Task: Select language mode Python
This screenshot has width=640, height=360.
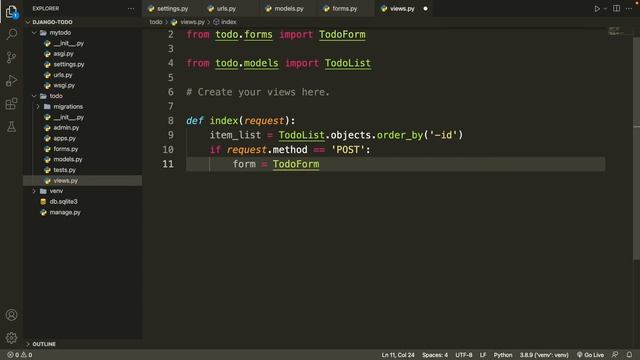Action: [x=503, y=355]
